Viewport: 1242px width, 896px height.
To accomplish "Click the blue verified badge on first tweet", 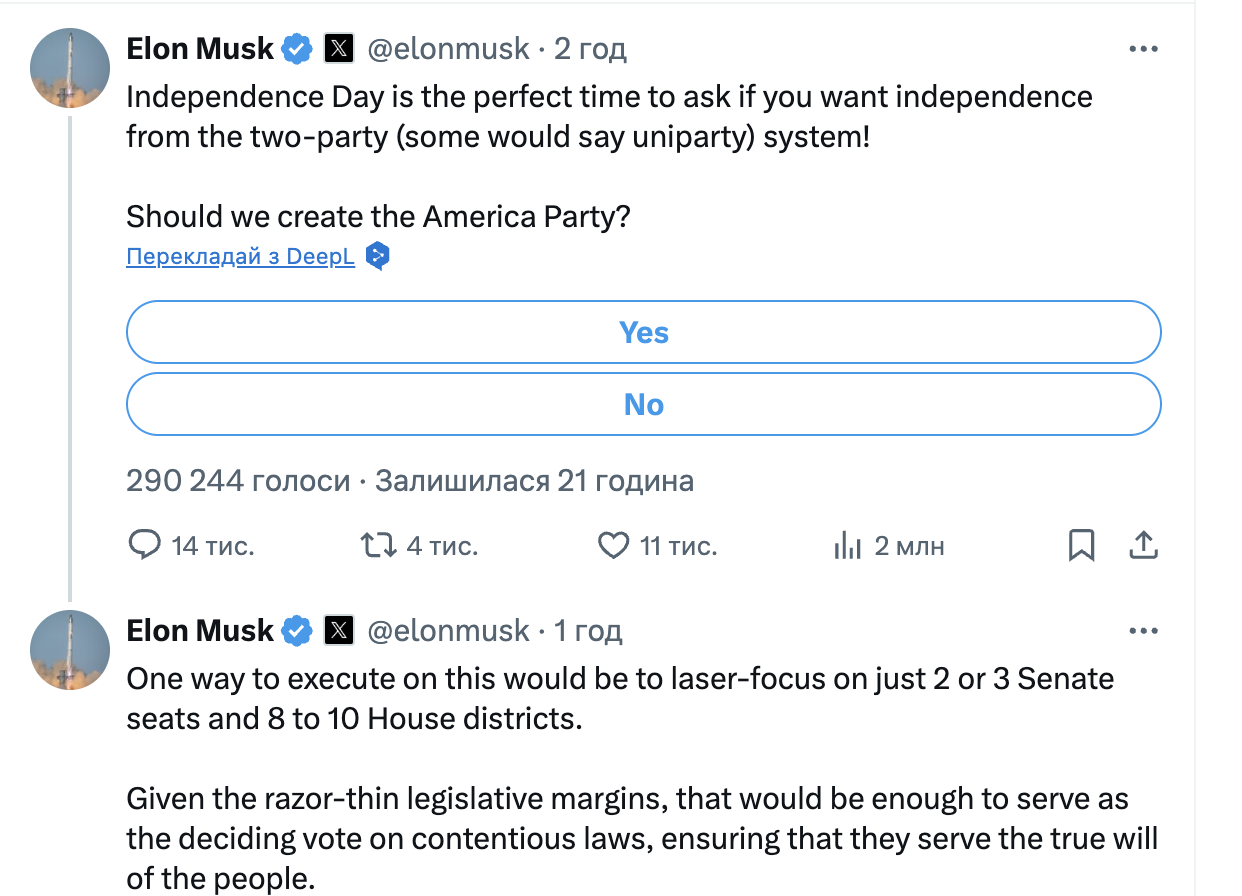I will coord(297,48).
